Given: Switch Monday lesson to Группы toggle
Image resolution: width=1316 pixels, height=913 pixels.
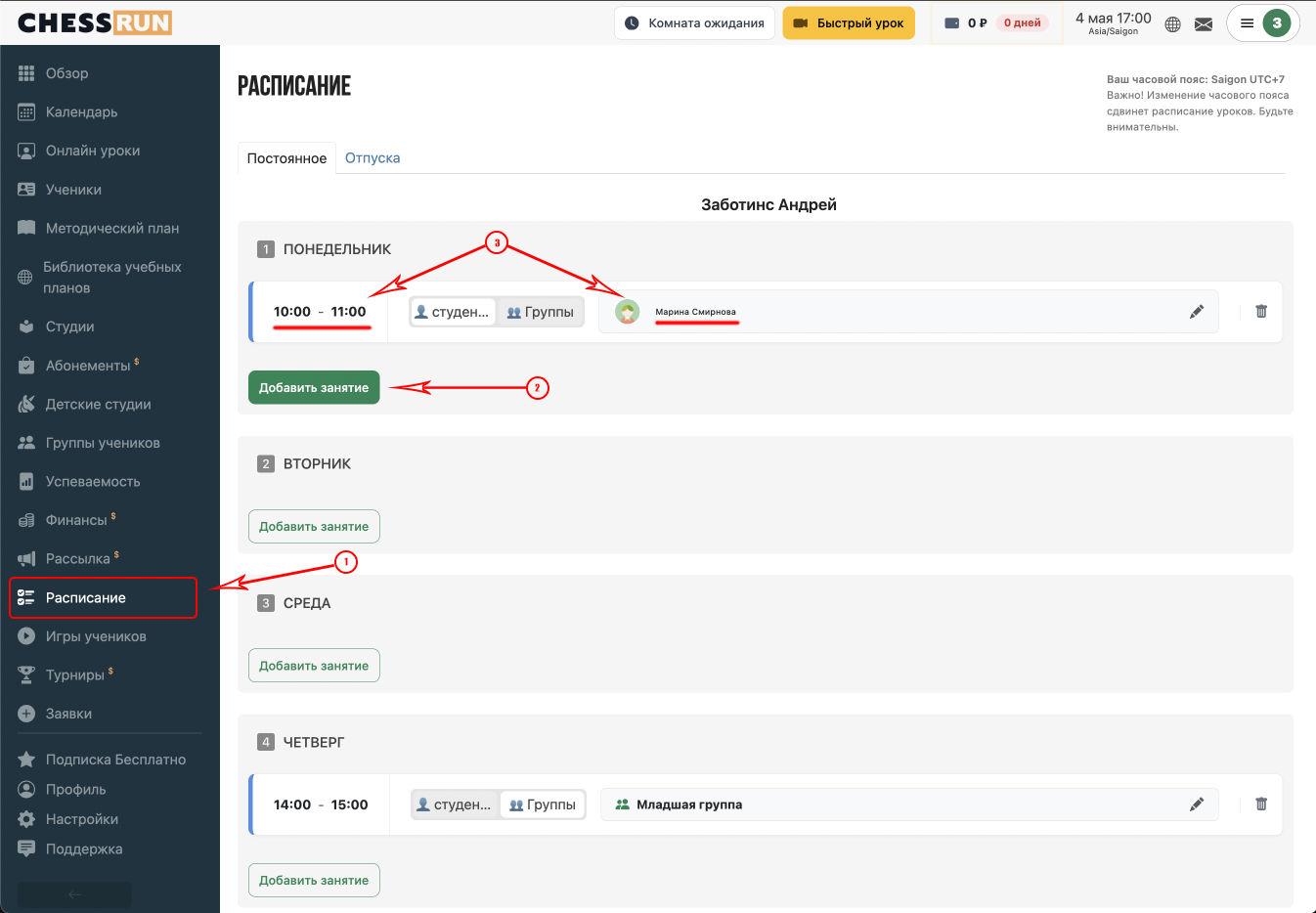Looking at the screenshot, I should [541, 312].
